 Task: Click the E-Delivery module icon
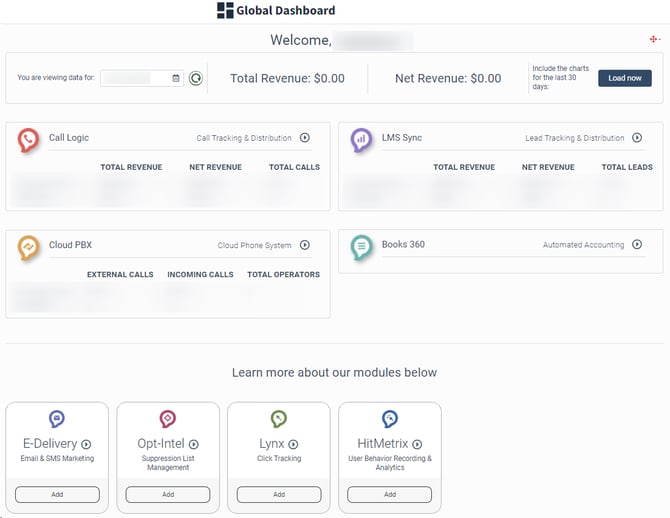(57, 419)
